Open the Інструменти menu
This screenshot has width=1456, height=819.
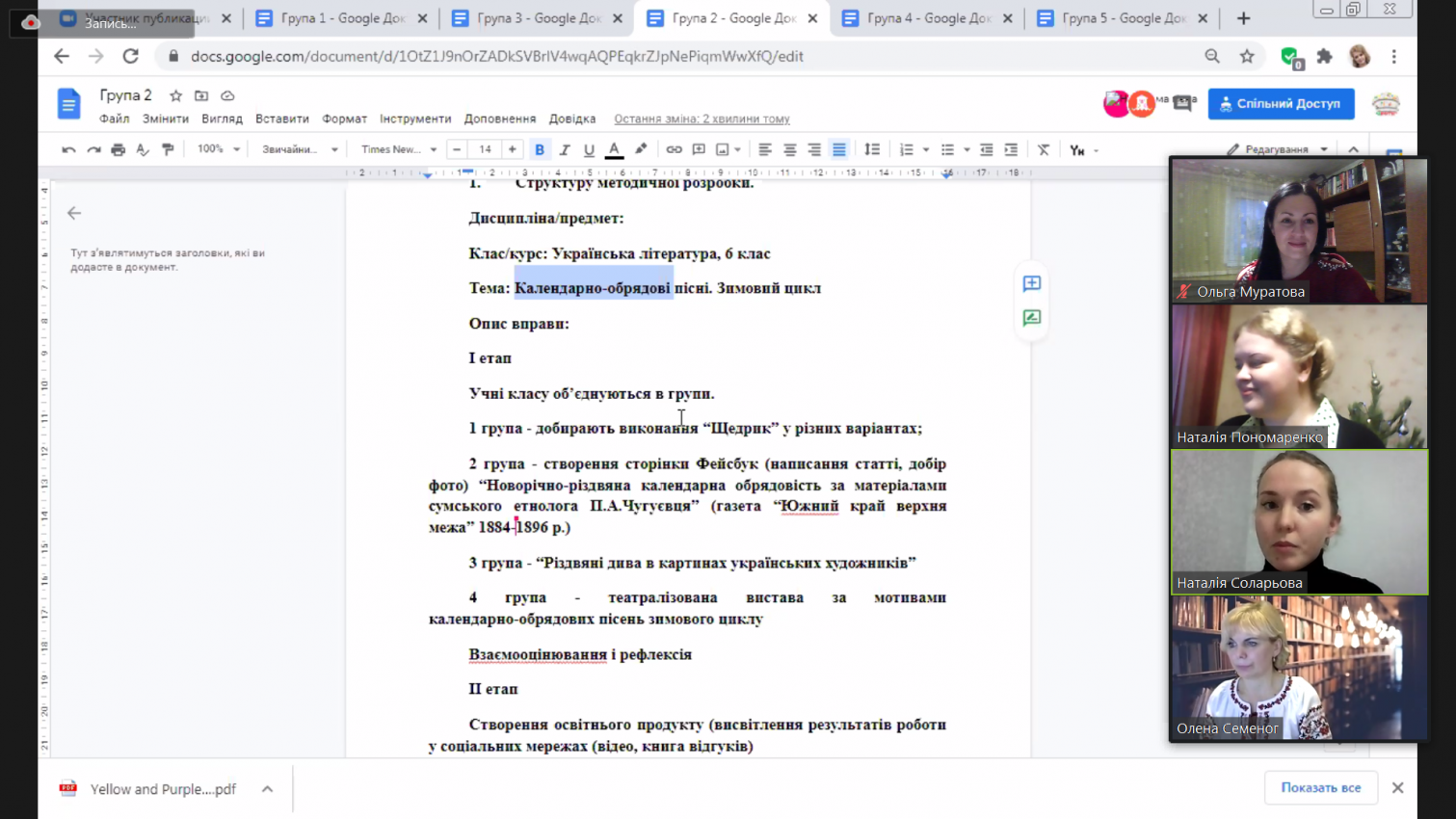point(415,119)
